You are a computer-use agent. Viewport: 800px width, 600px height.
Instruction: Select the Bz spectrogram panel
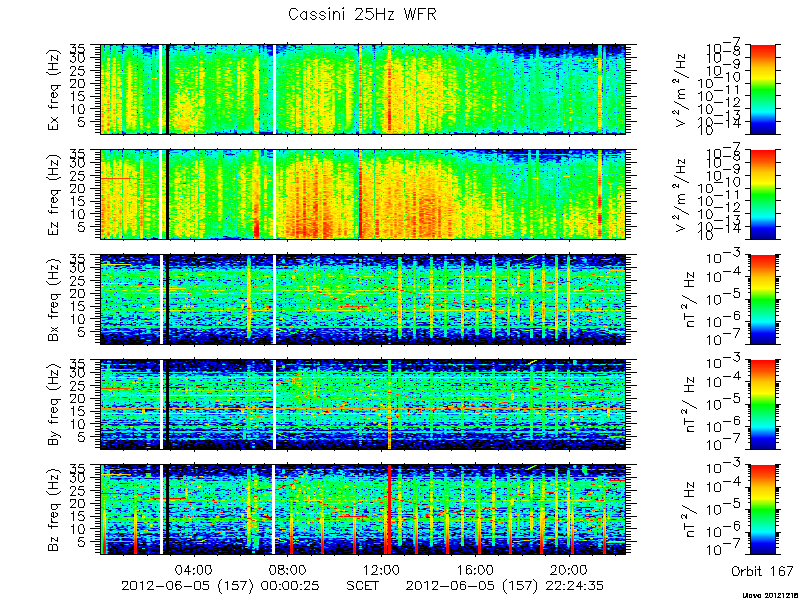pos(363,510)
